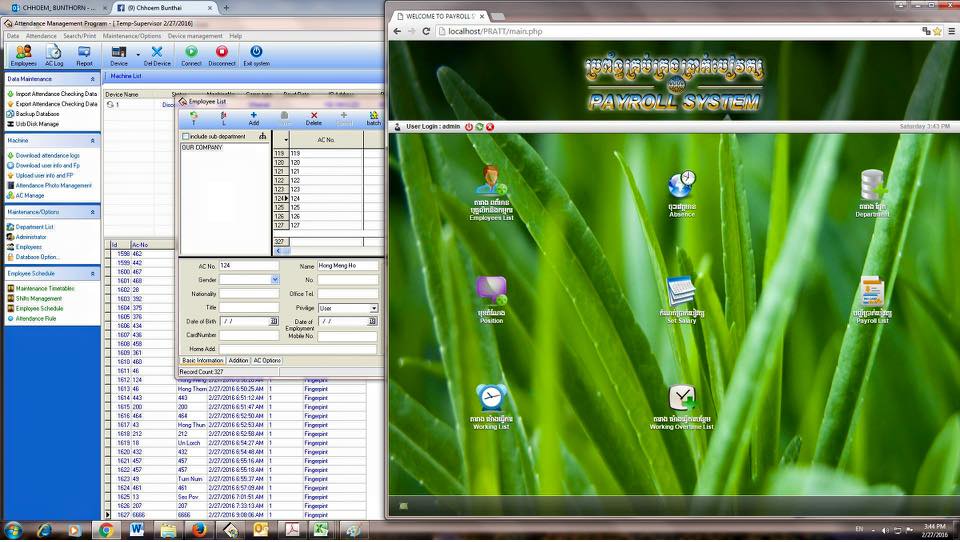The width and height of the screenshot is (960, 542).
Task: Click the AC Log toolbar icon
Action: [54, 55]
